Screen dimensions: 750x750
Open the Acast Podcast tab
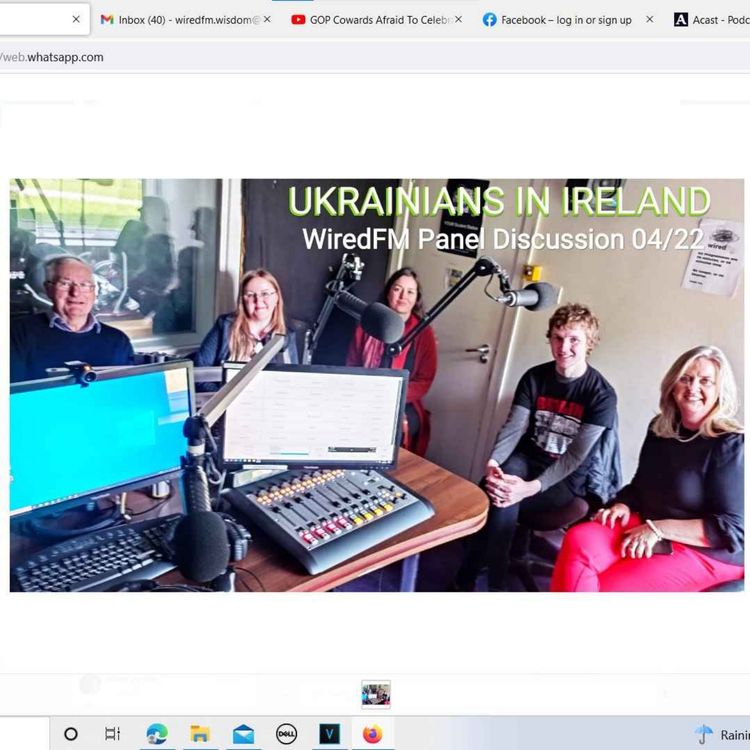pyautogui.click(x=711, y=20)
